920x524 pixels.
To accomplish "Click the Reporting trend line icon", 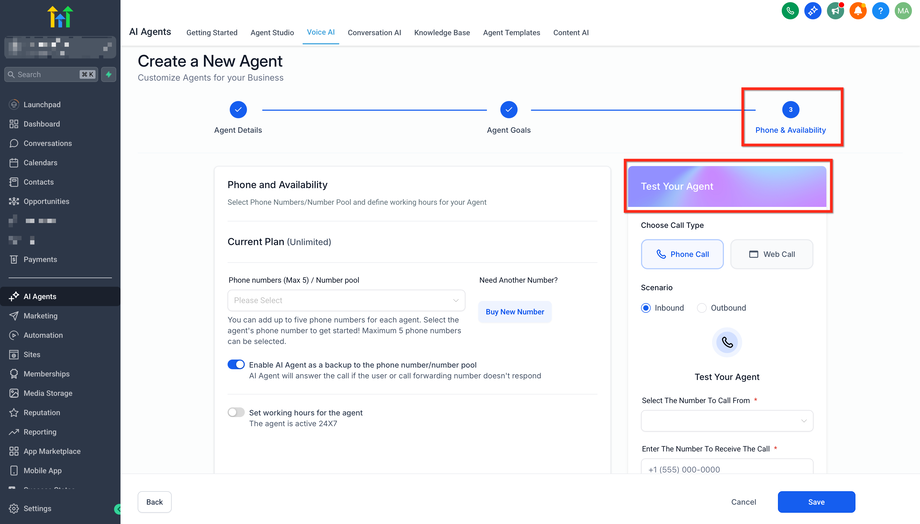I will [14, 432].
